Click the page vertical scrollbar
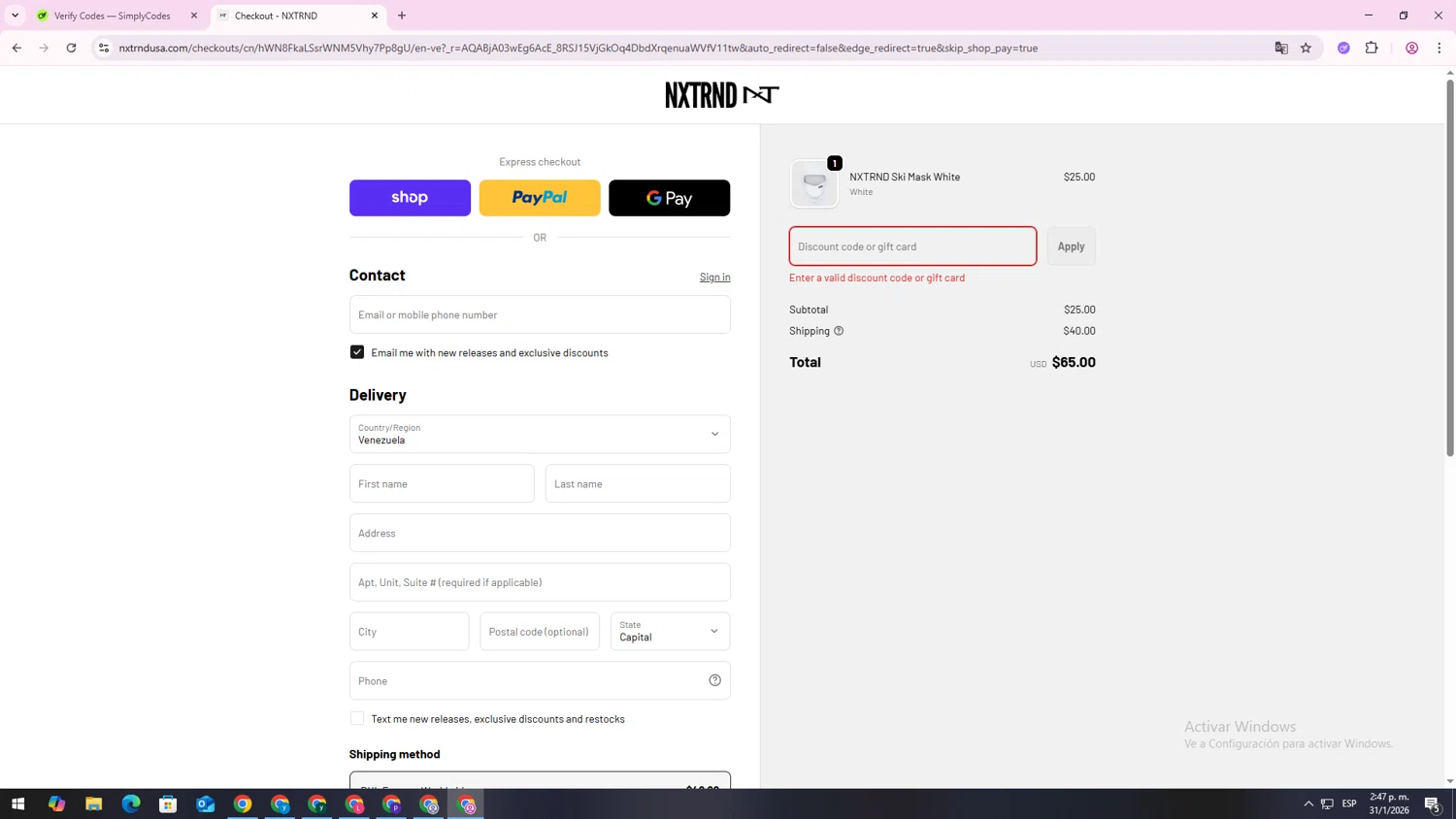 click(x=1450, y=267)
